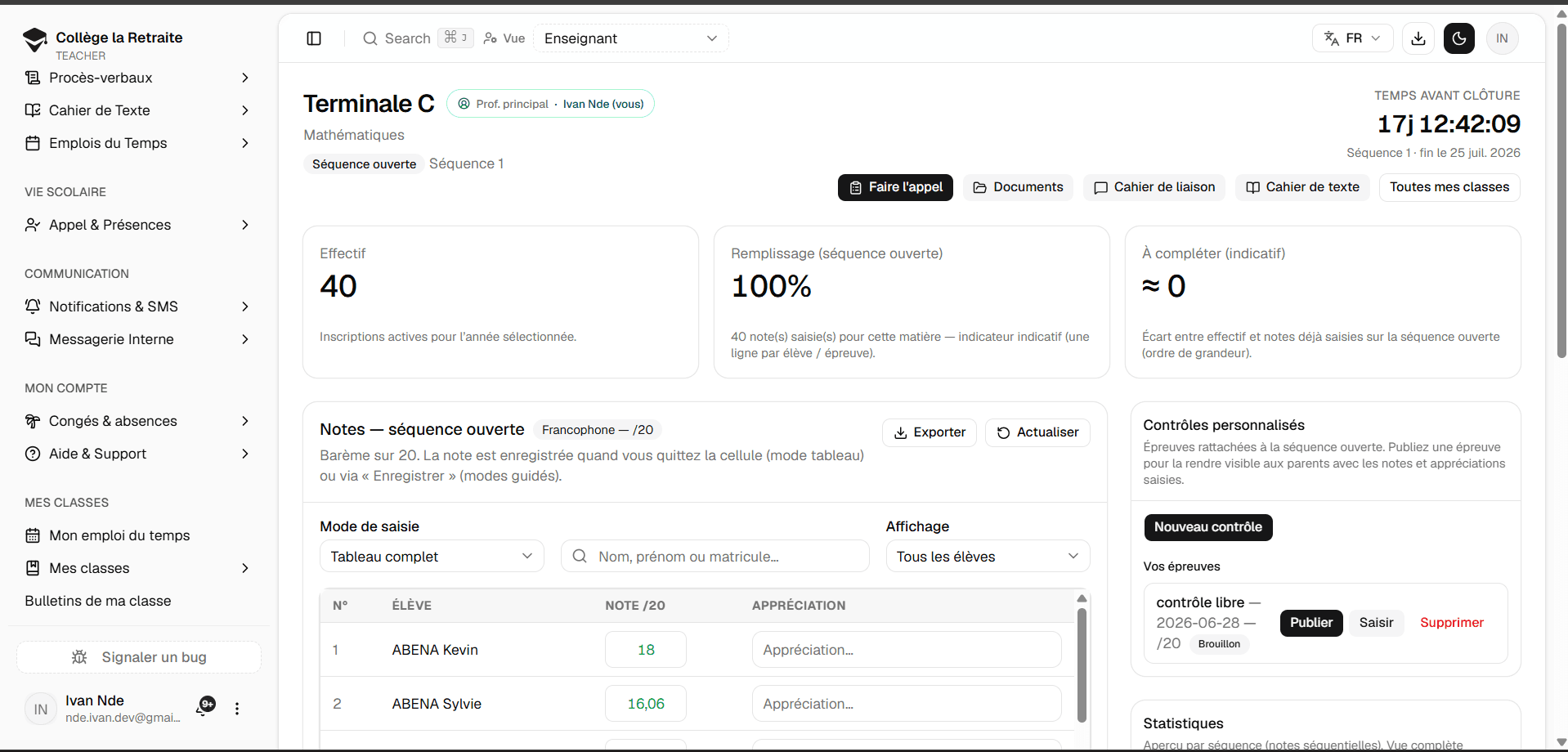Toggle the sidebar panel icon

314,38
